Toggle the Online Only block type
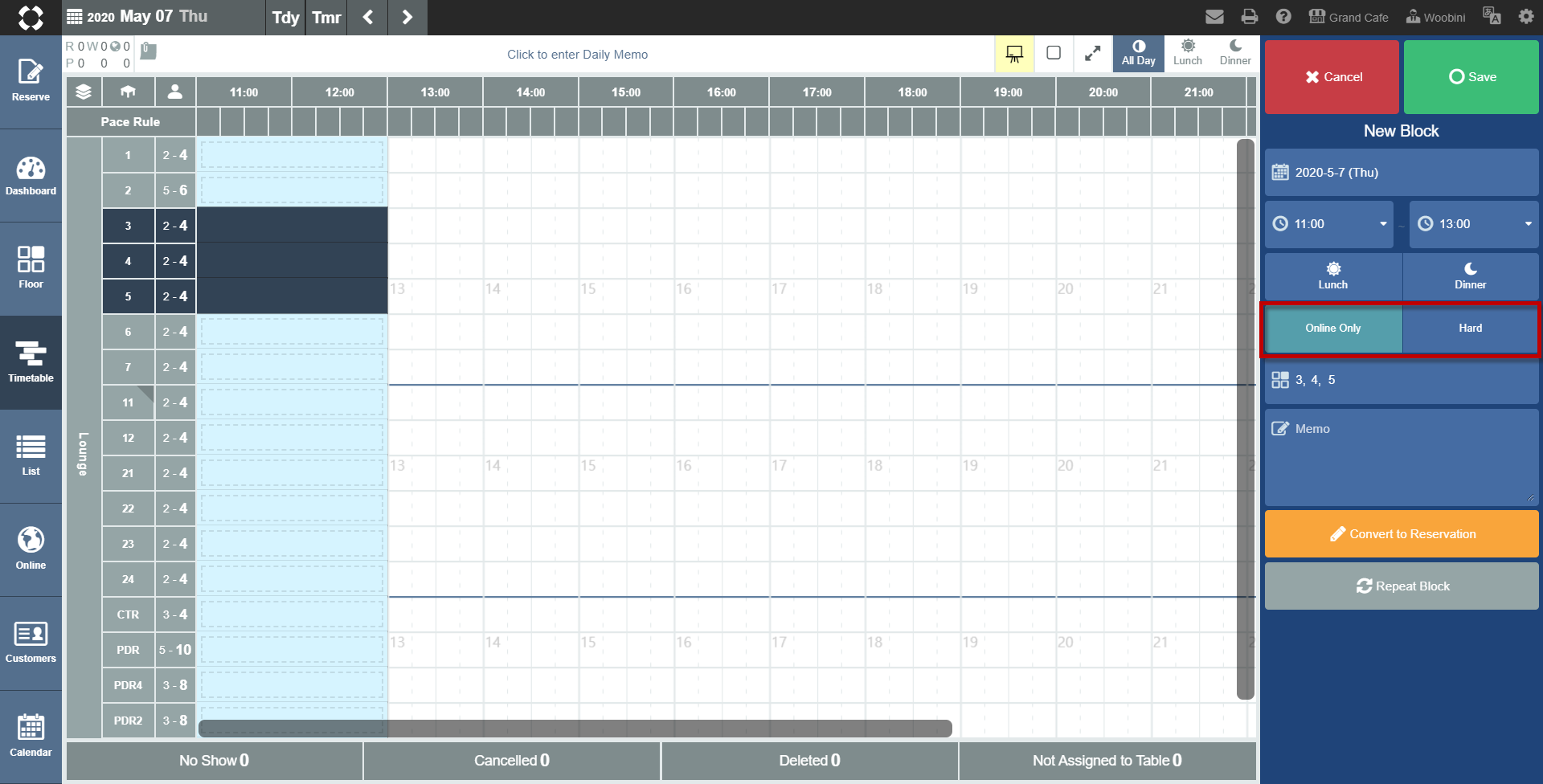This screenshot has height=784, width=1543. click(x=1333, y=329)
